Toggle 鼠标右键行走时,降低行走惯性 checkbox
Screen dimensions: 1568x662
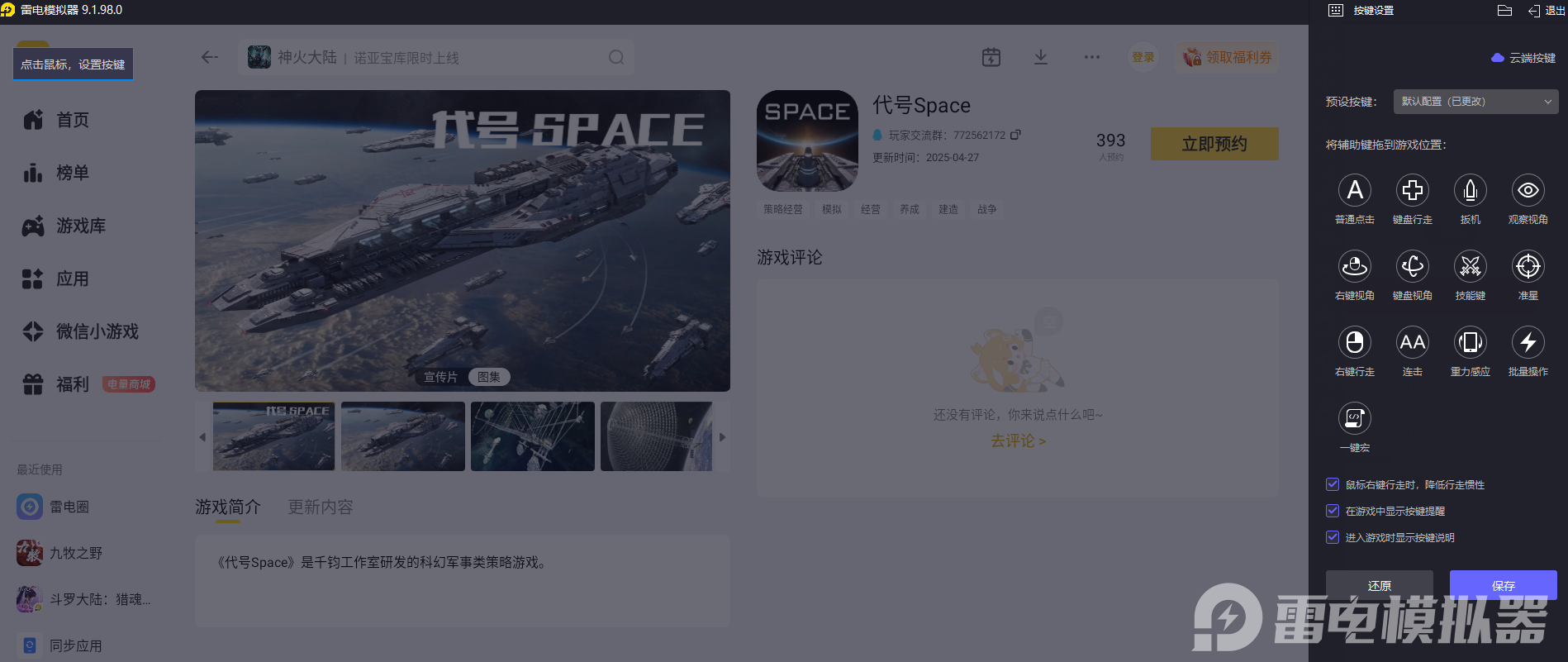[x=1333, y=484]
